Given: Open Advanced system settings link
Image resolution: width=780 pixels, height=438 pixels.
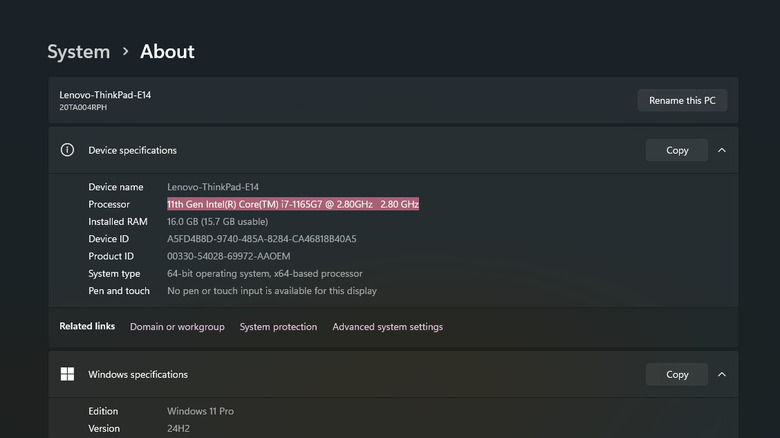Looking at the screenshot, I should [x=387, y=327].
